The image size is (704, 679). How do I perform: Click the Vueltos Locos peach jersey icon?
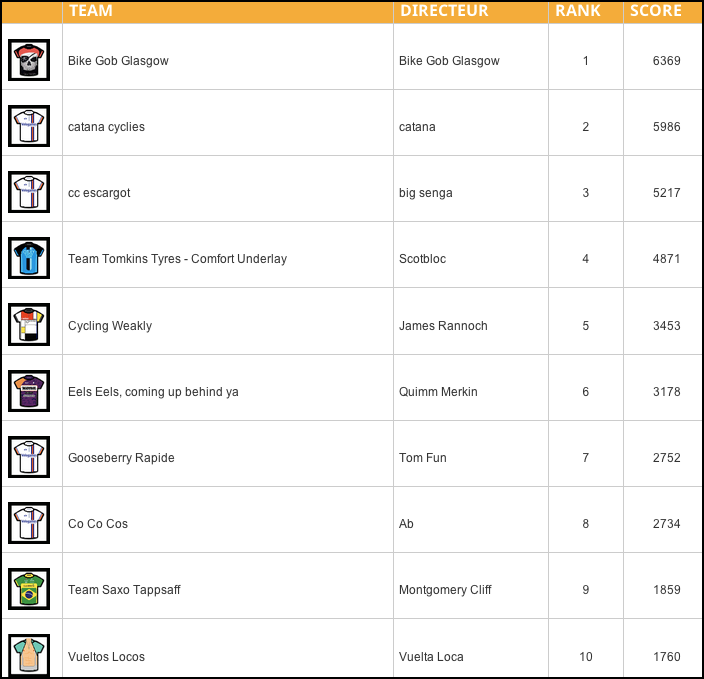click(x=29, y=655)
